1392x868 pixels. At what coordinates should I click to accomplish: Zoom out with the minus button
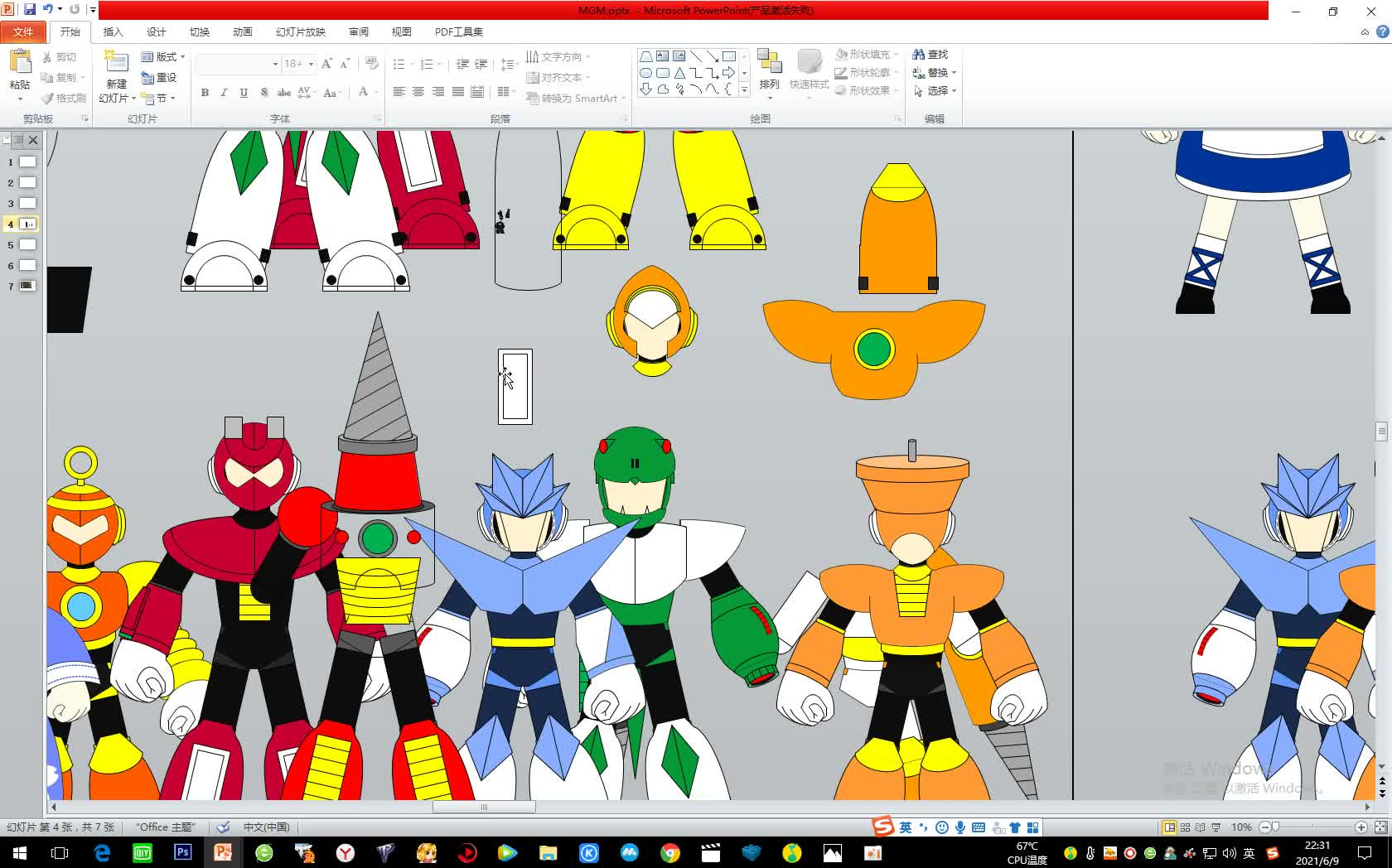(1264, 827)
